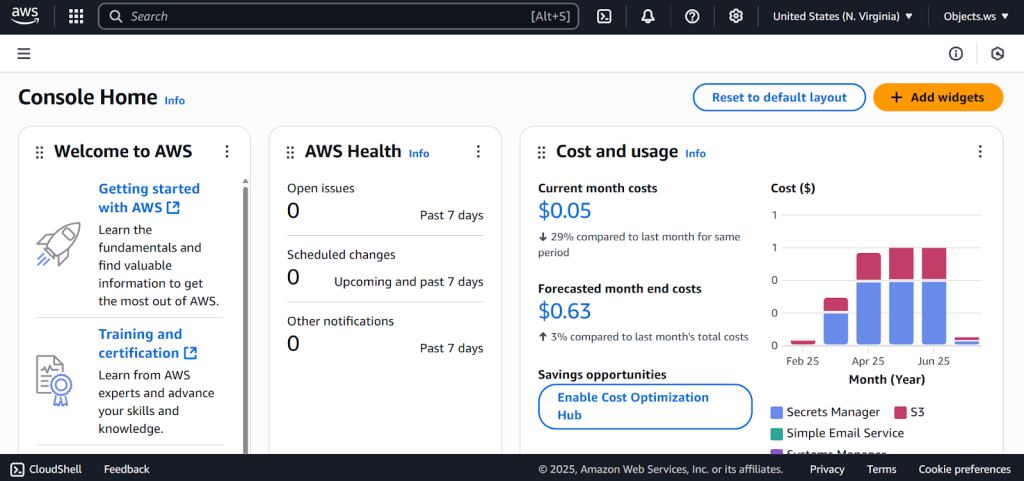1024x481 pixels.
Task: Focus the top Search field
Action: 330,16
